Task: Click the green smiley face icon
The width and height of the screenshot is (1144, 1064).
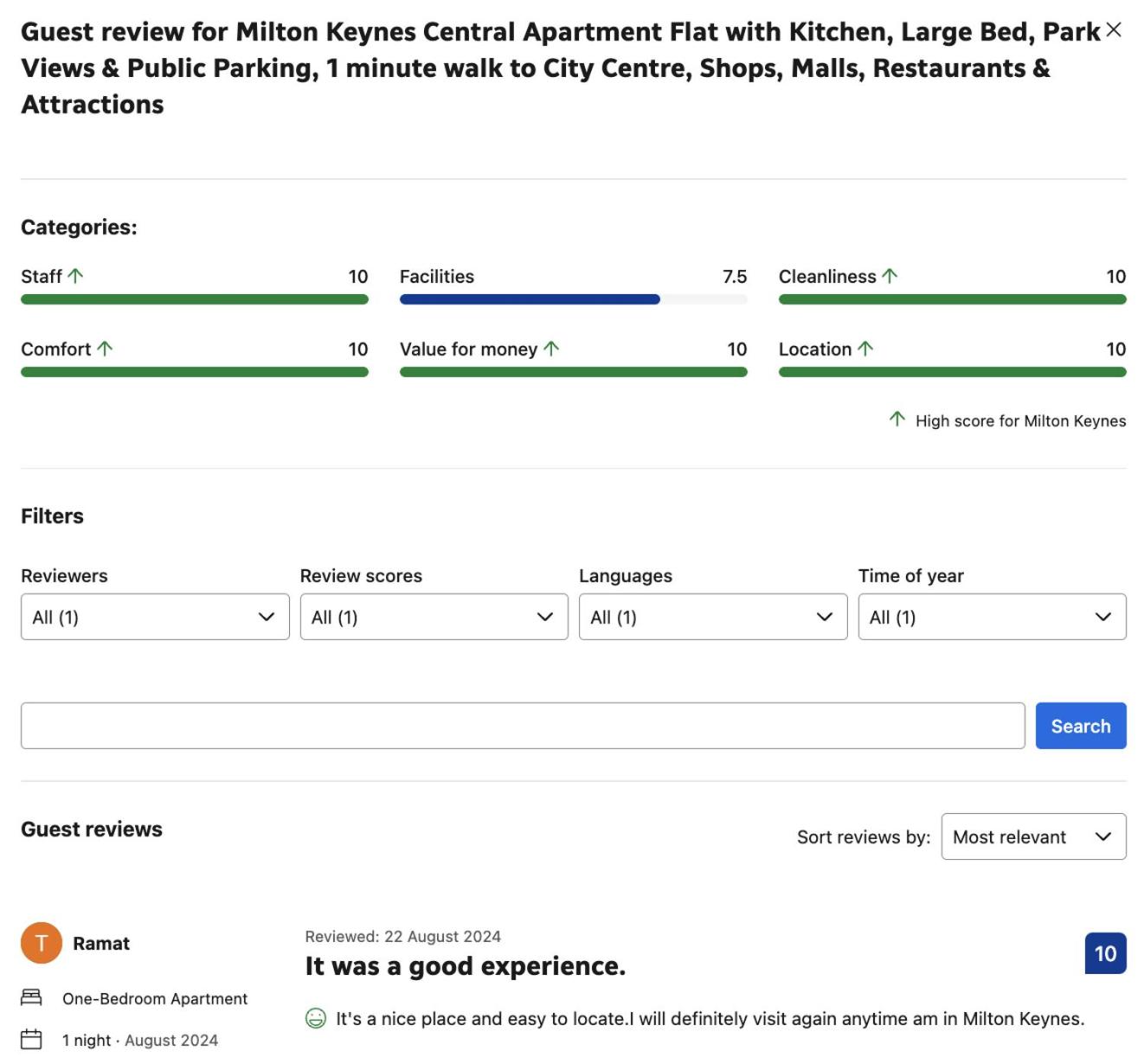Action: 316,1018
